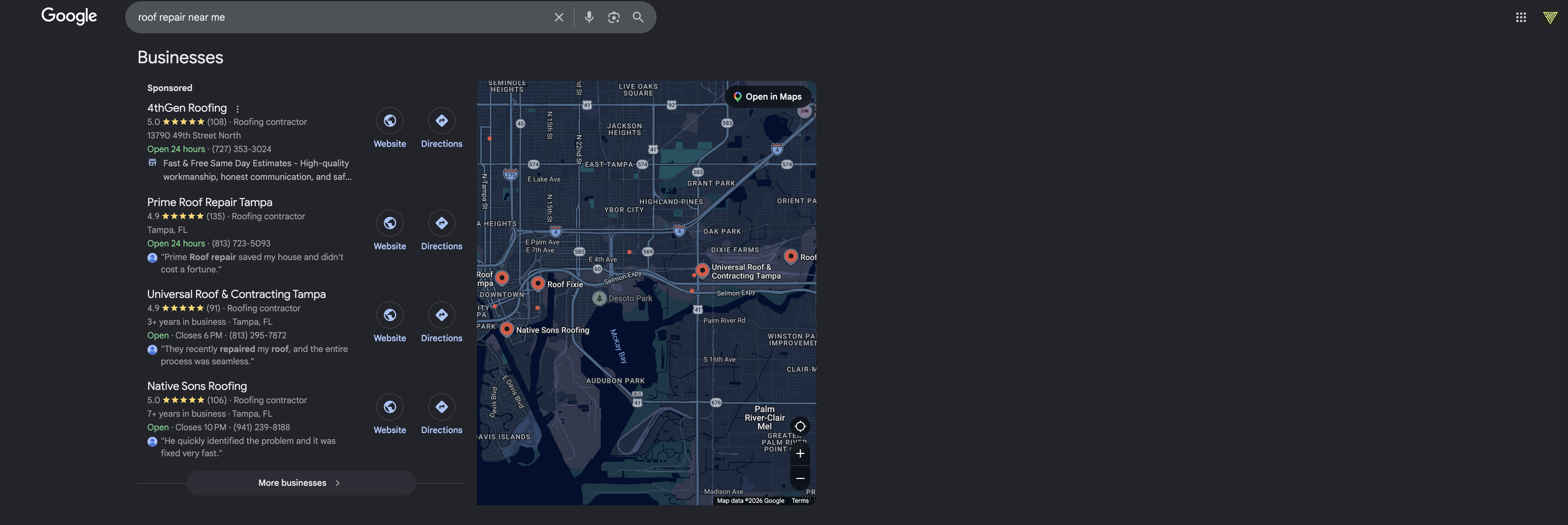The height and width of the screenshot is (525, 1568).
Task: Open Universal Roof (91) reviews count
Action: [213, 308]
